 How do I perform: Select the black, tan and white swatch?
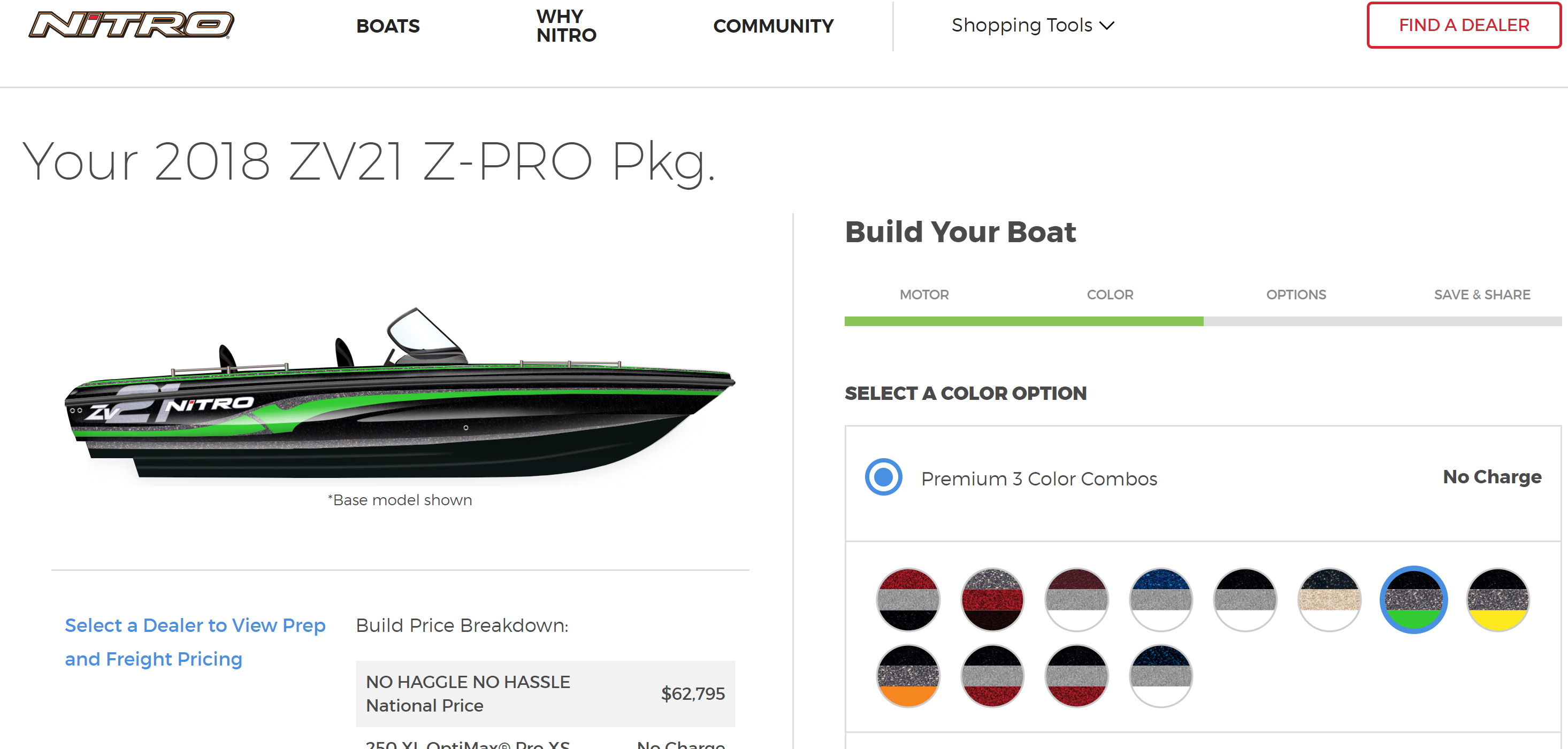pos(1329,599)
